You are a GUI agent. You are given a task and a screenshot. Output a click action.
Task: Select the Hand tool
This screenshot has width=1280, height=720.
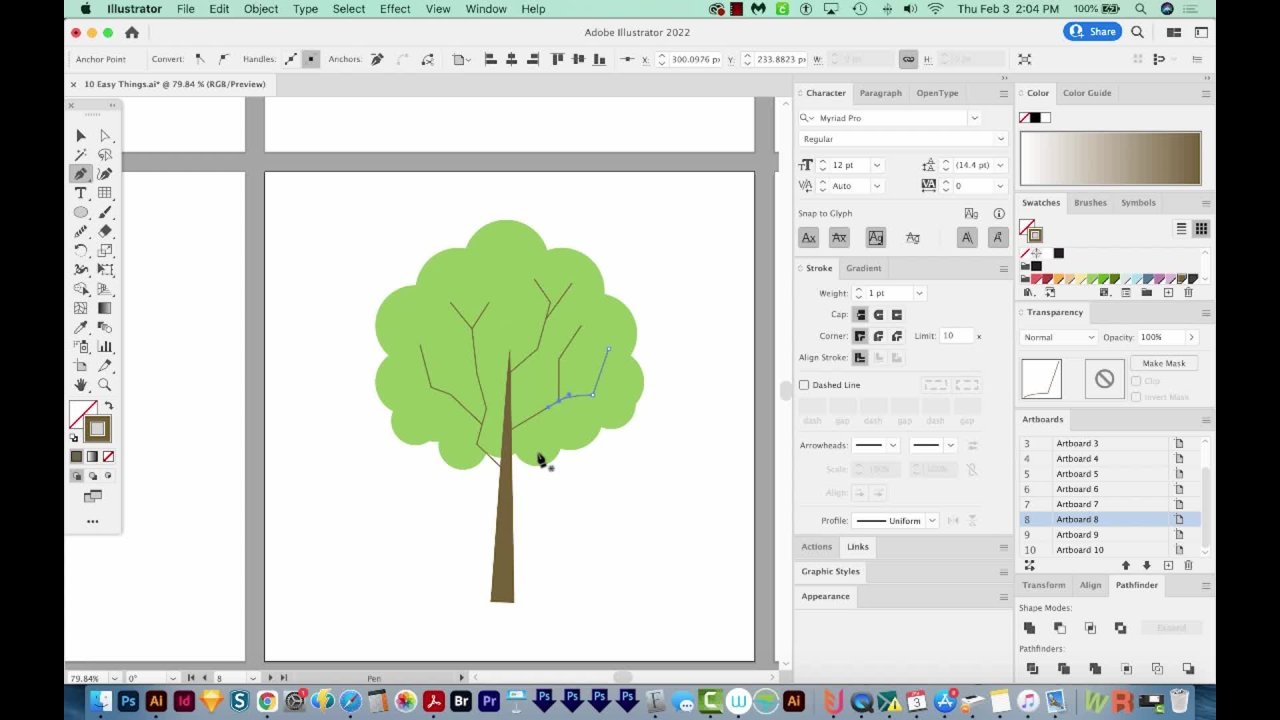(81, 385)
